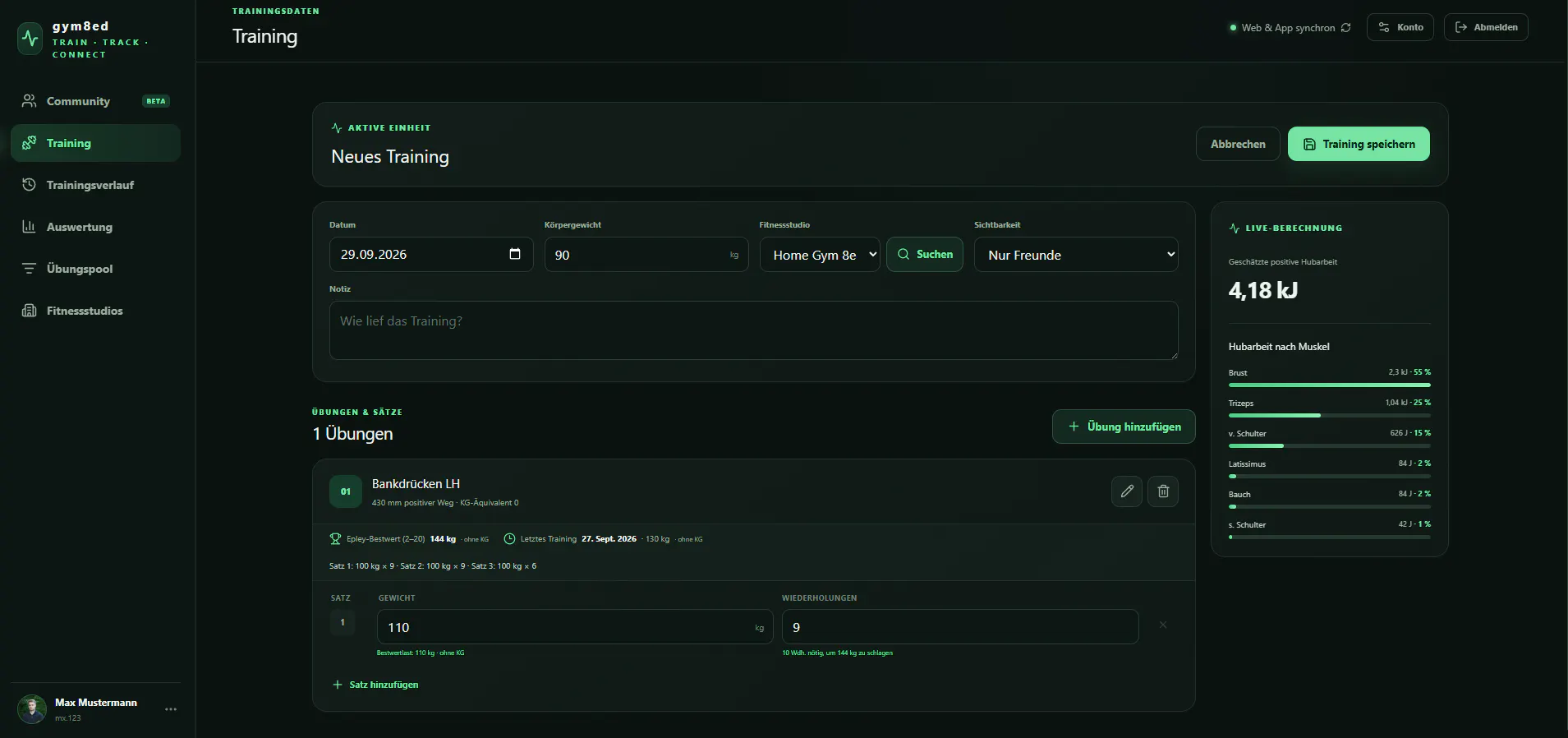1568x738 pixels.
Task: Save with Training speichern button
Action: tap(1359, 144)
